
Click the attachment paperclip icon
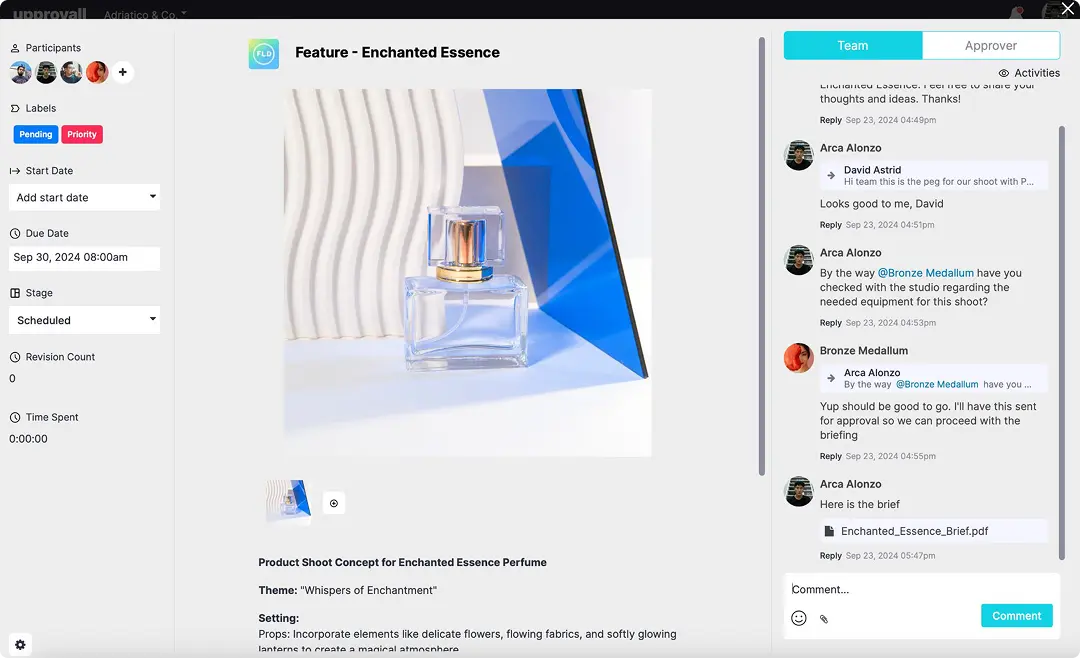pos(824,619)
